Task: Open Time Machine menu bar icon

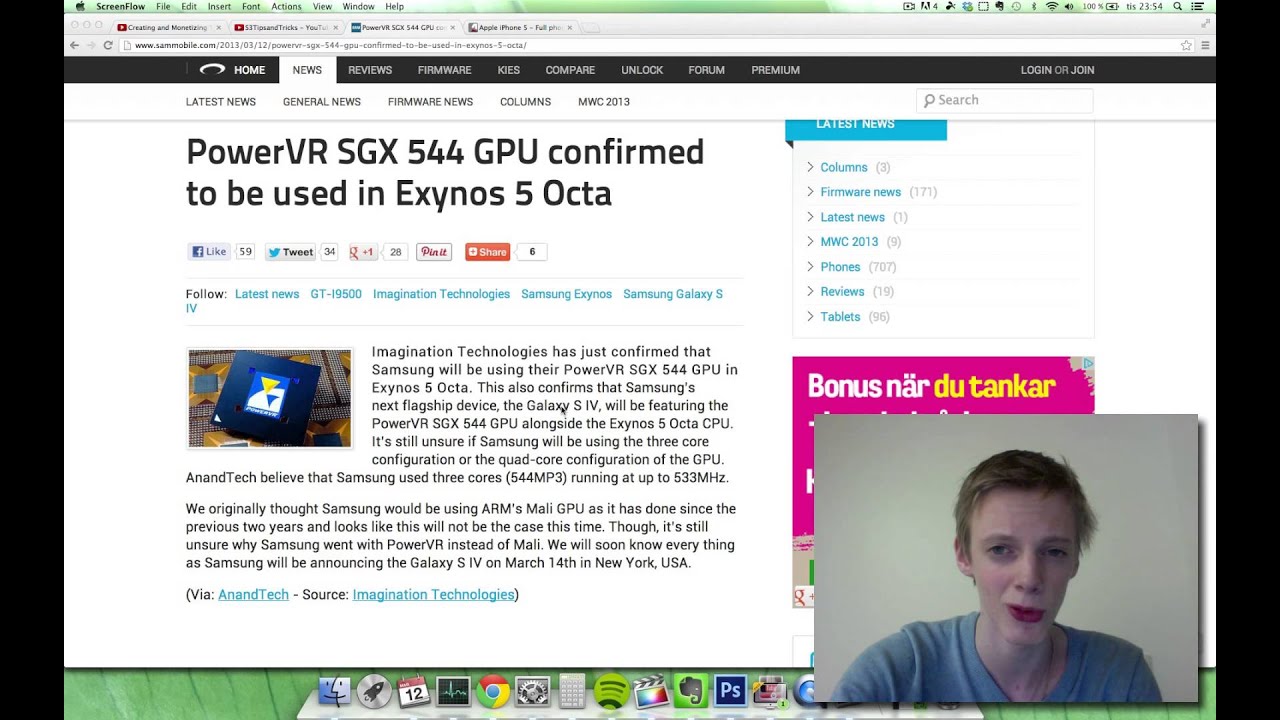Action: (x=1016, y=6)
